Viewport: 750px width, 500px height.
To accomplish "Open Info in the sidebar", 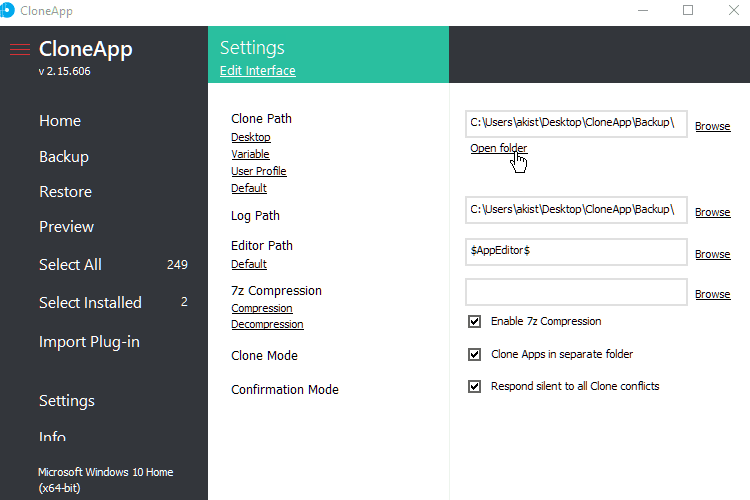I will pos(53,436).
